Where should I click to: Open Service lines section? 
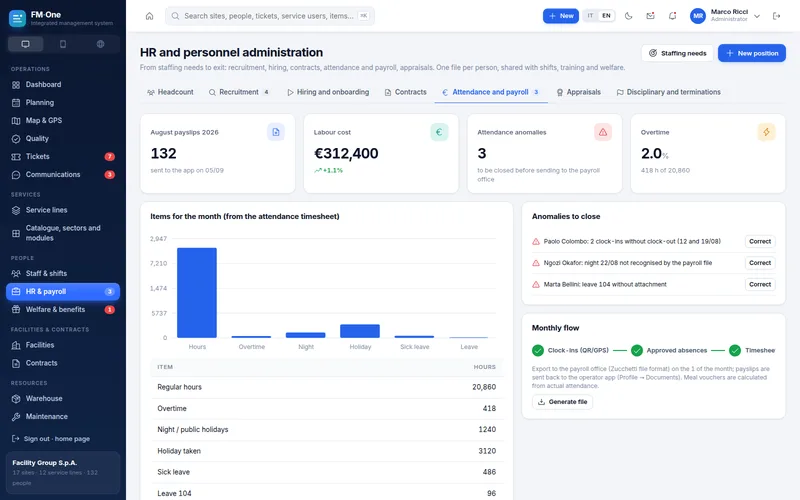[63, 210]
